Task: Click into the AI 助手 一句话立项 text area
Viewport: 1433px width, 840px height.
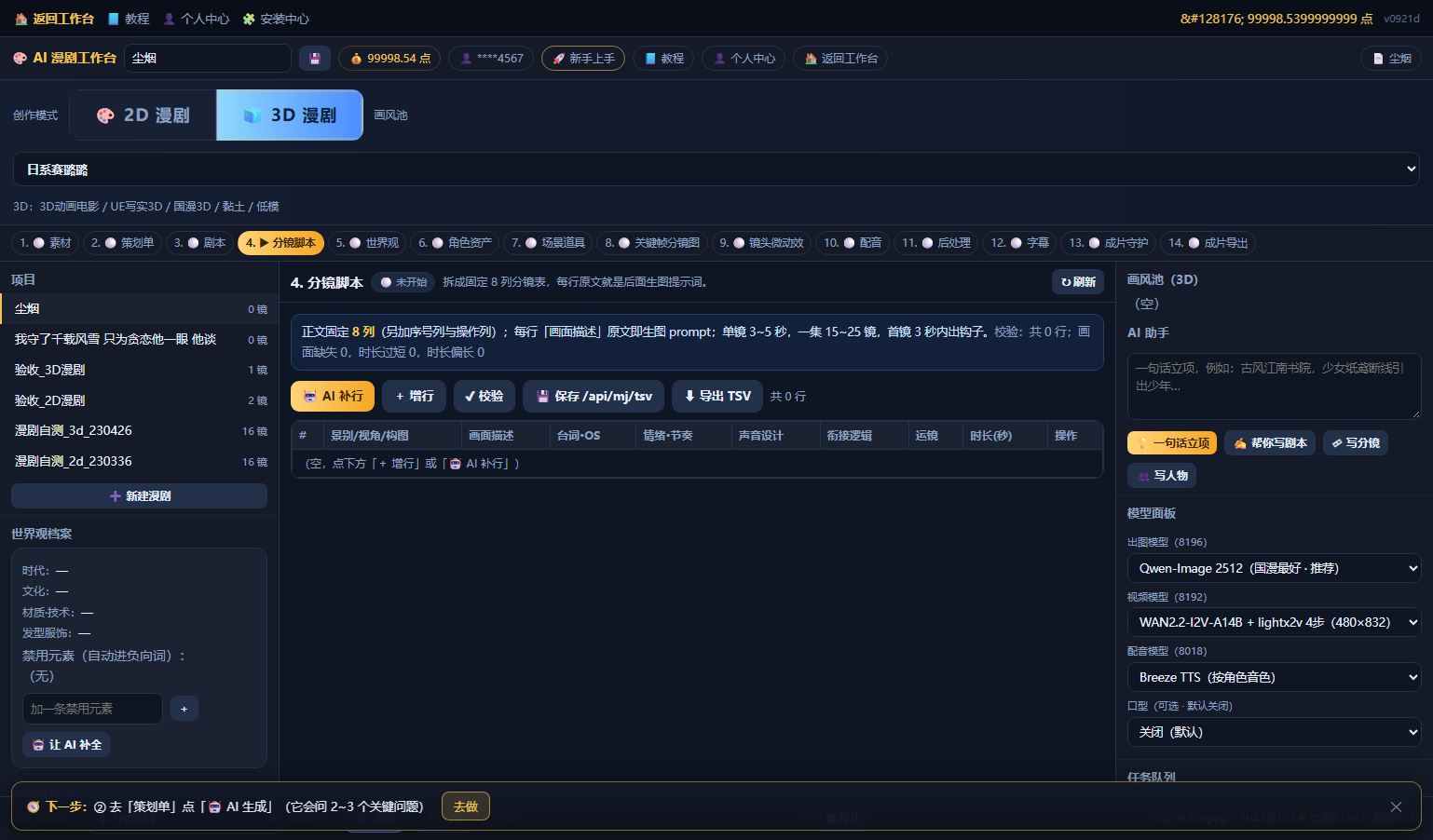Action: point(1274,386)
